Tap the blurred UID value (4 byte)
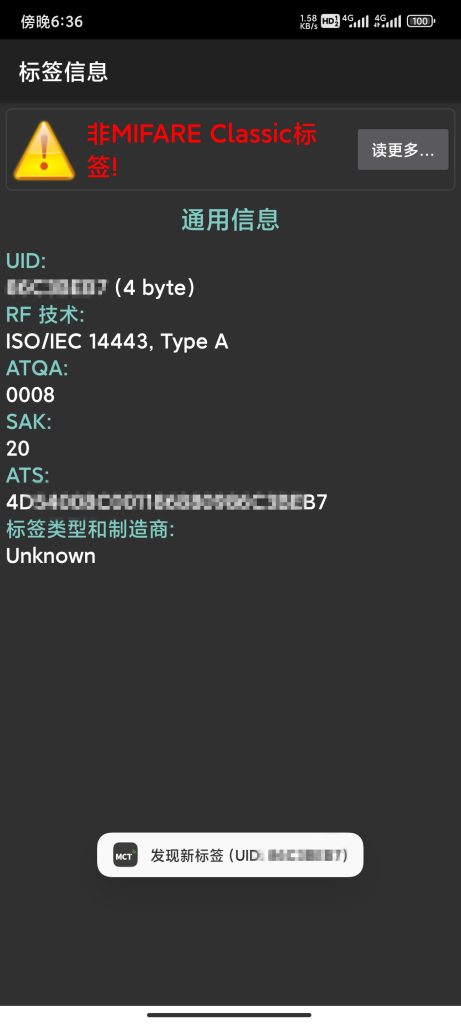The image size is (461, 1024). tap(100, 288)
